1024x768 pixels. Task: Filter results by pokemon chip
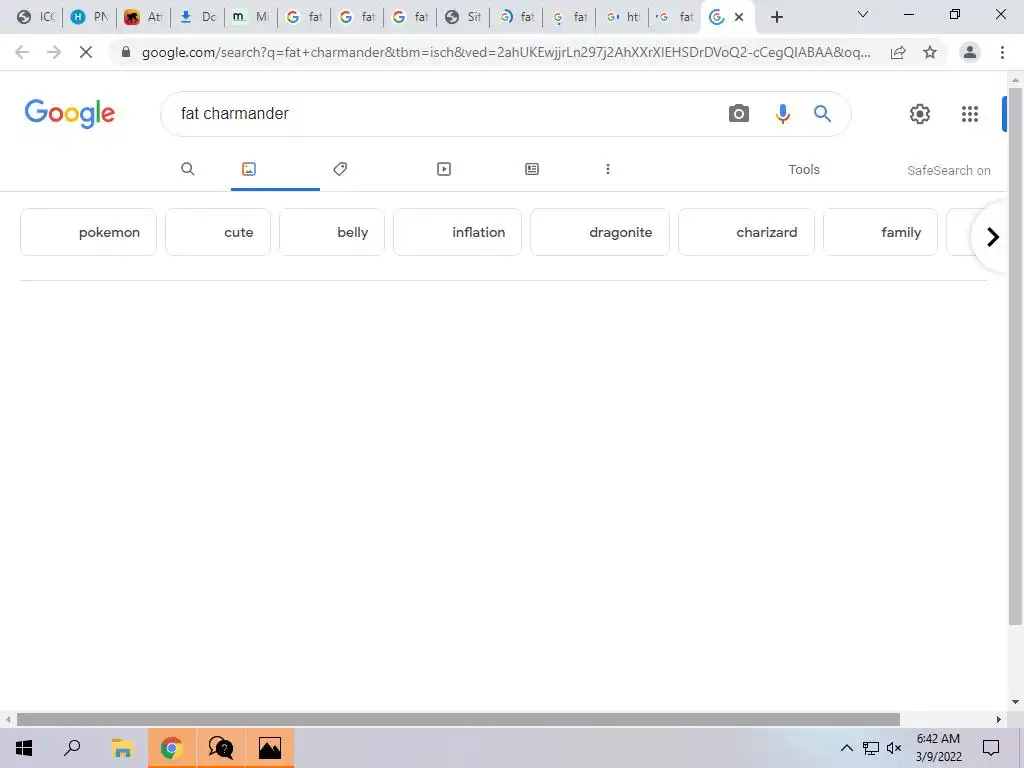point(88,232)
